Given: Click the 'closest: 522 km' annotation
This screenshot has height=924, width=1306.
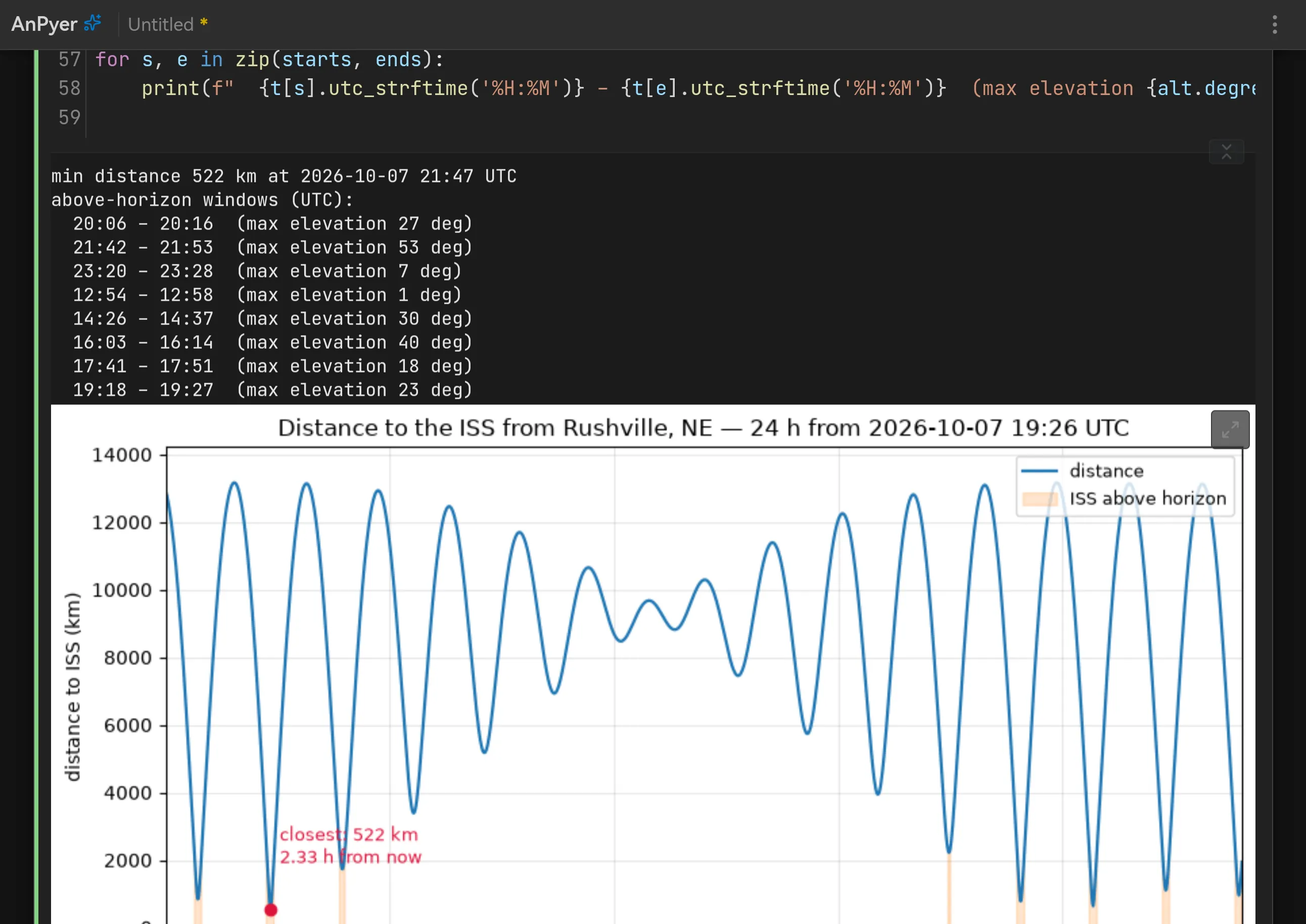Looking at the screenshot, I should (349, 834).
